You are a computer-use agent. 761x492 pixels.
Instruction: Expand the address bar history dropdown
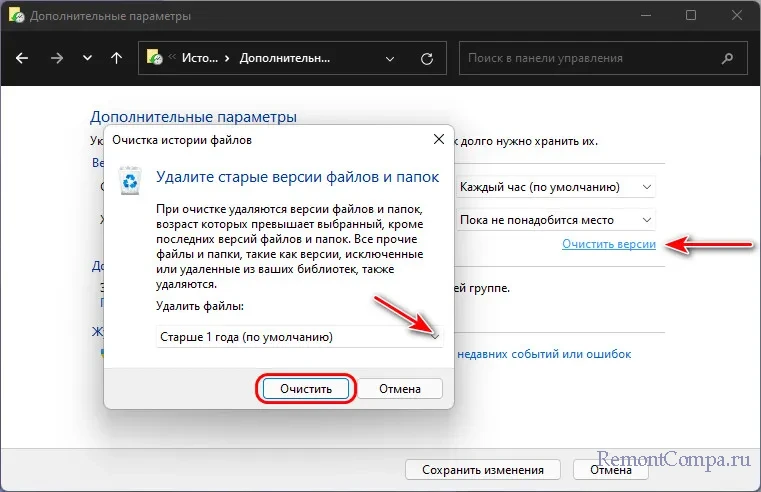pos(391,58)
